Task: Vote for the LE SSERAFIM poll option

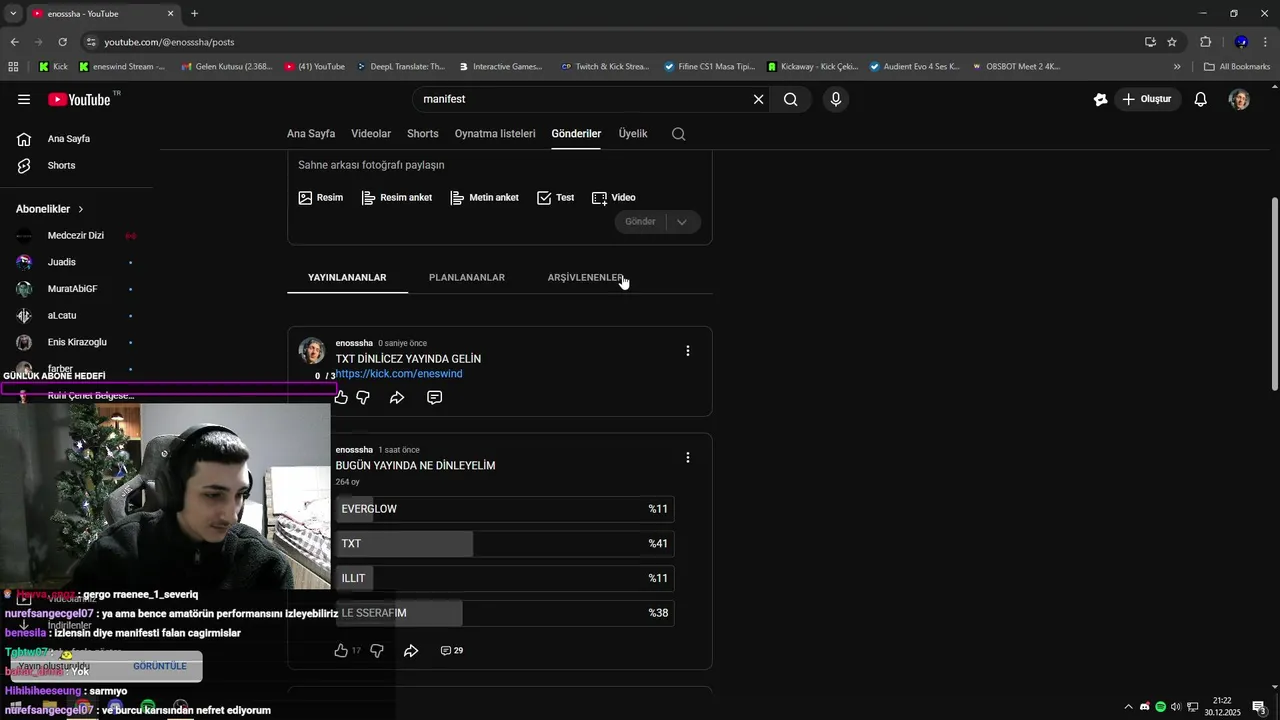Action: 504,613
